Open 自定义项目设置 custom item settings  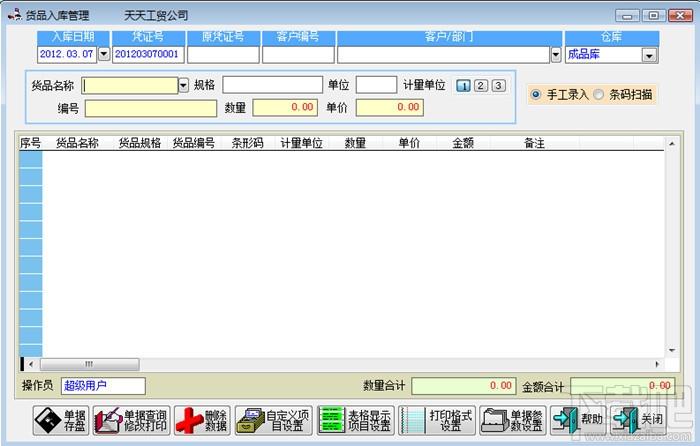(273, 420)
